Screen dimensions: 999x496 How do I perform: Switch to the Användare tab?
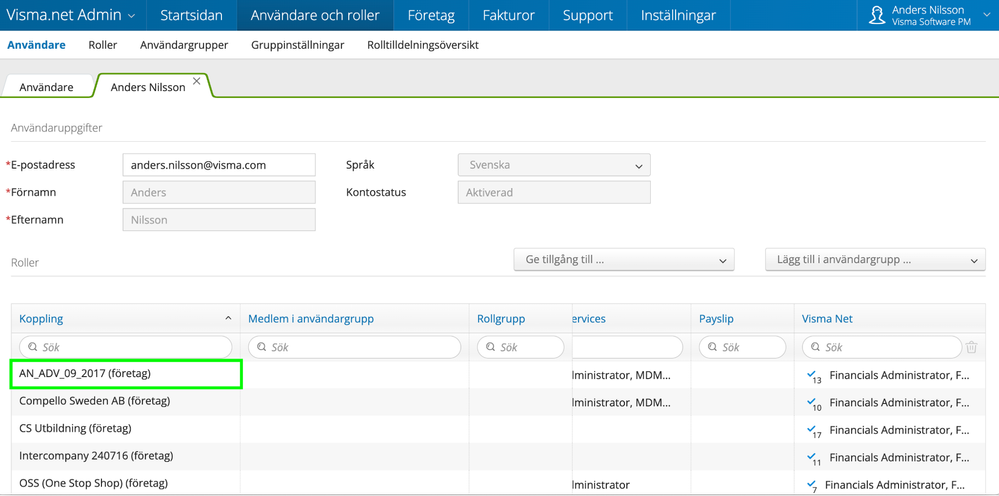(x=47, y=87)
